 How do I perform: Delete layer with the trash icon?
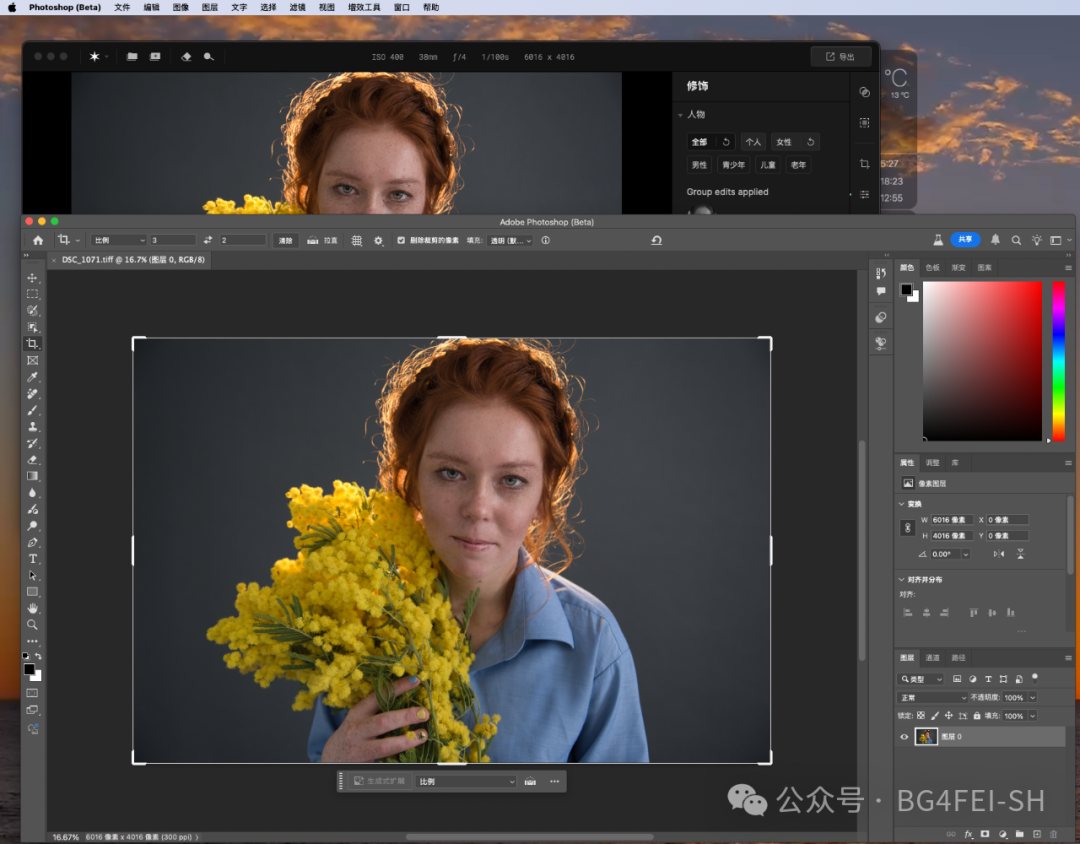pyautogui.click(x=1053, y=834)
